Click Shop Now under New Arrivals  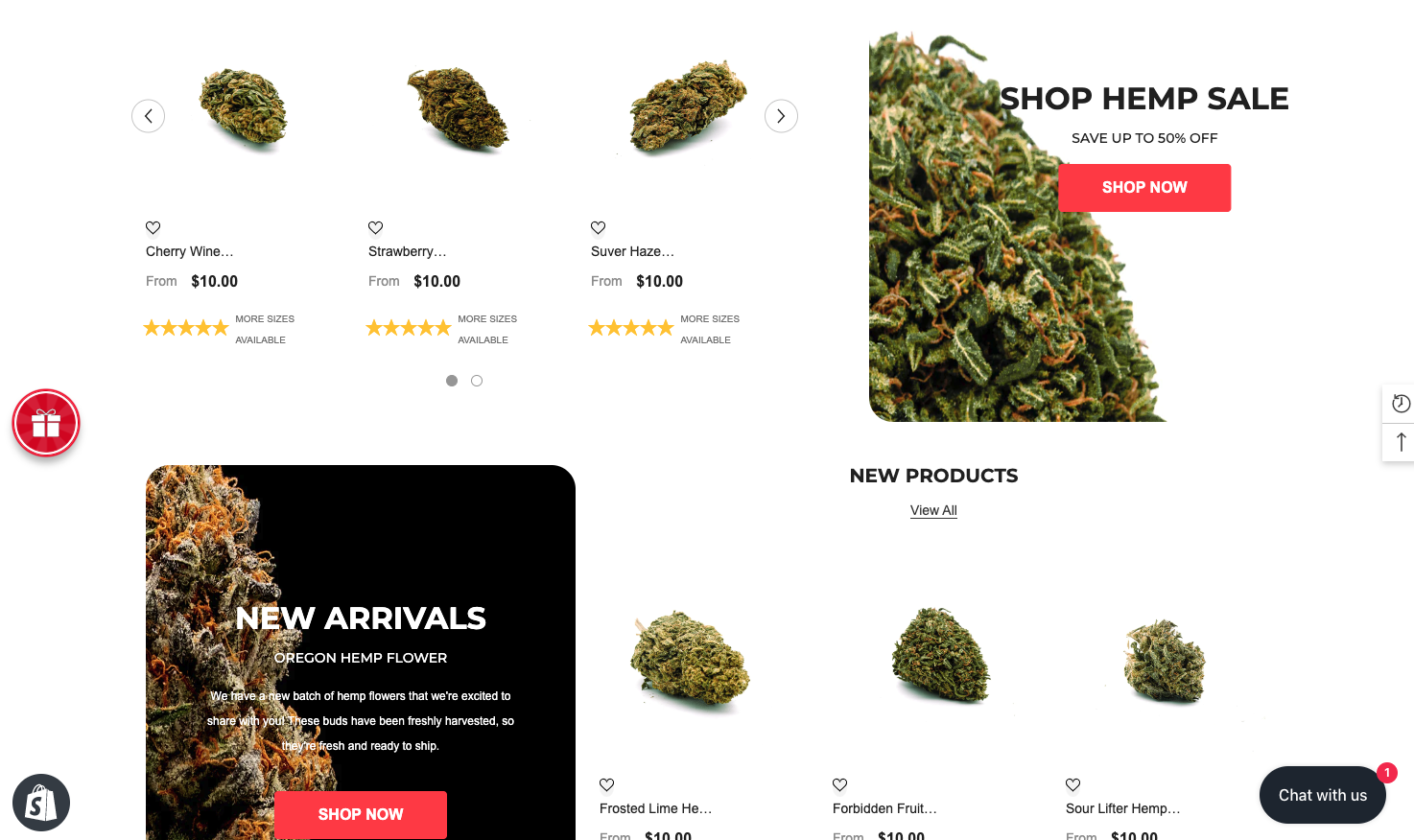coord(361,814)
